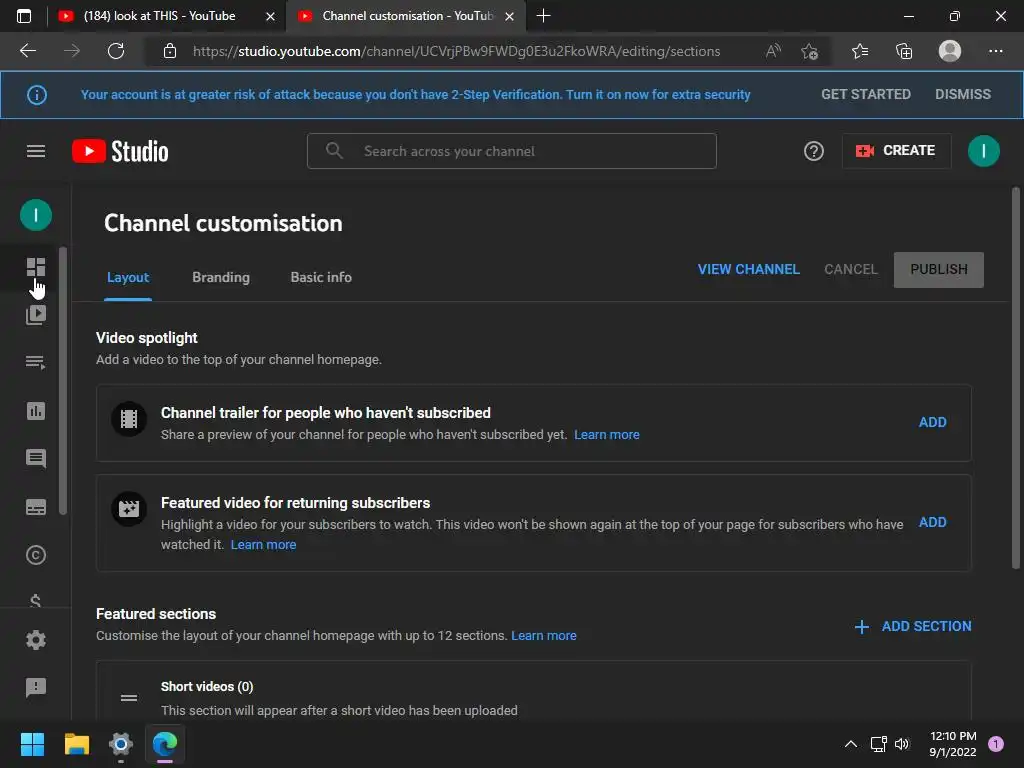Click the Search across your channel field

click(x=511, y=151)
